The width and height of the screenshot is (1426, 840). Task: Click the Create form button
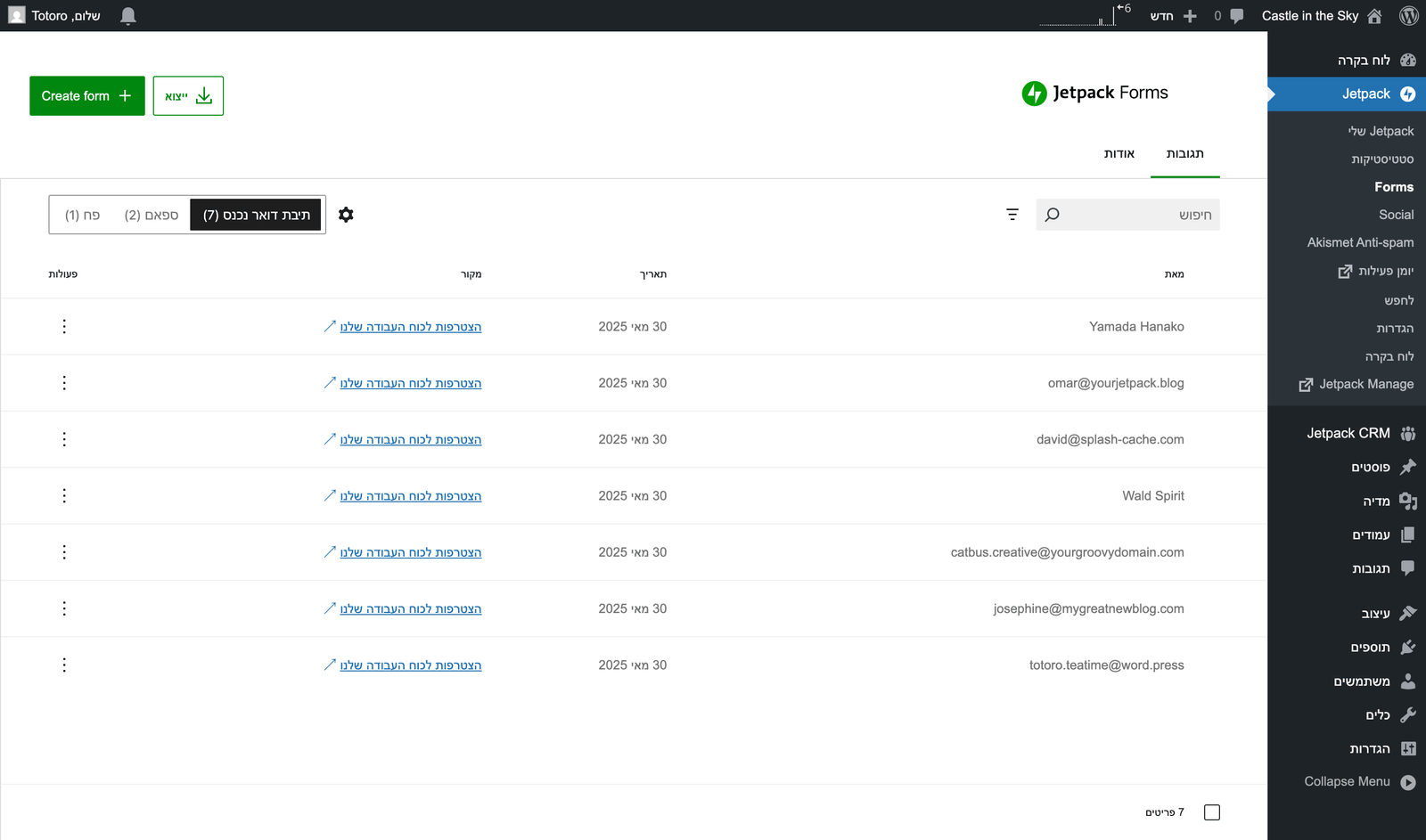[87, 96]
